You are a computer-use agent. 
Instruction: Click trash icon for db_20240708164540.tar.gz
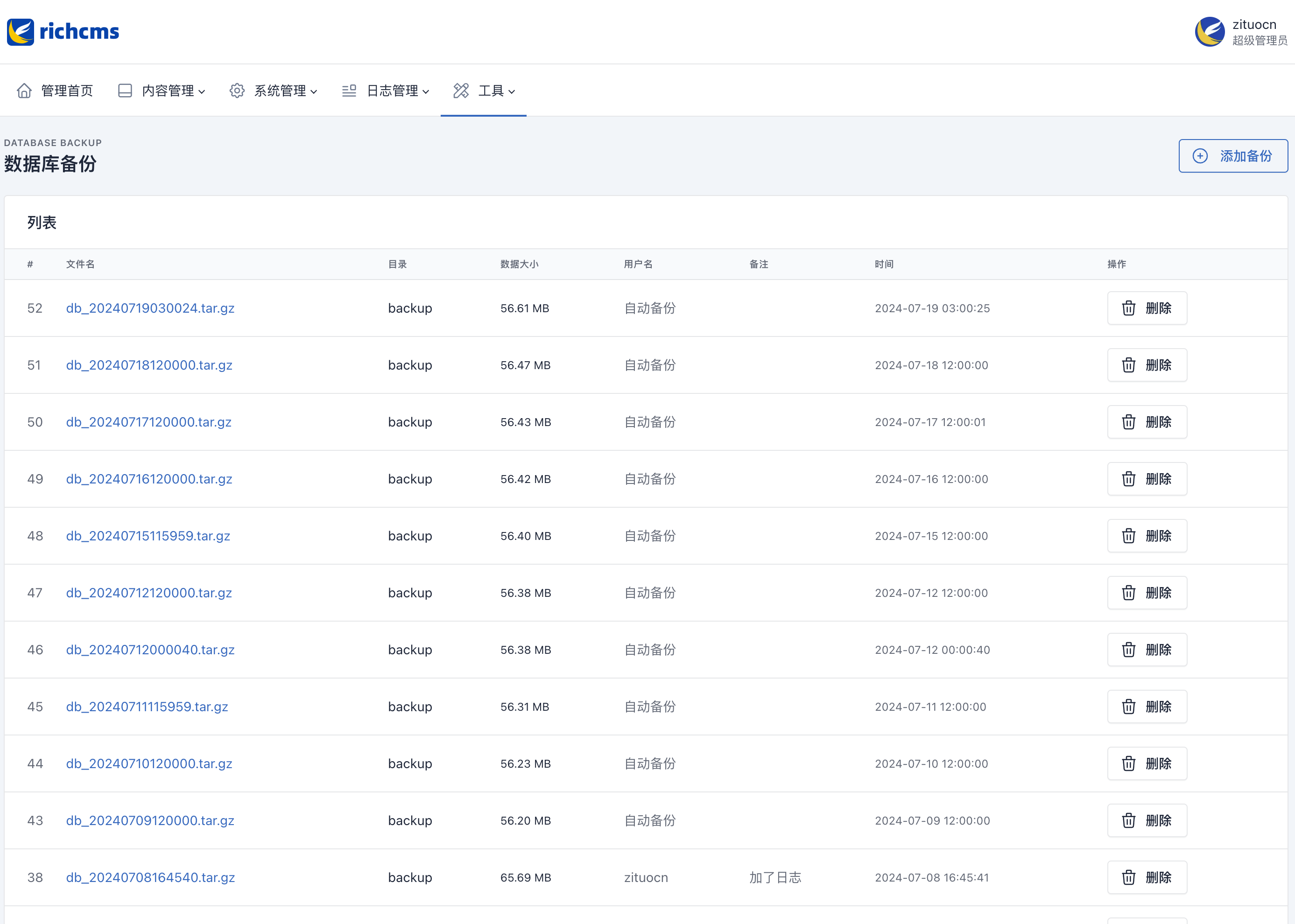[x=1128, y=877]
